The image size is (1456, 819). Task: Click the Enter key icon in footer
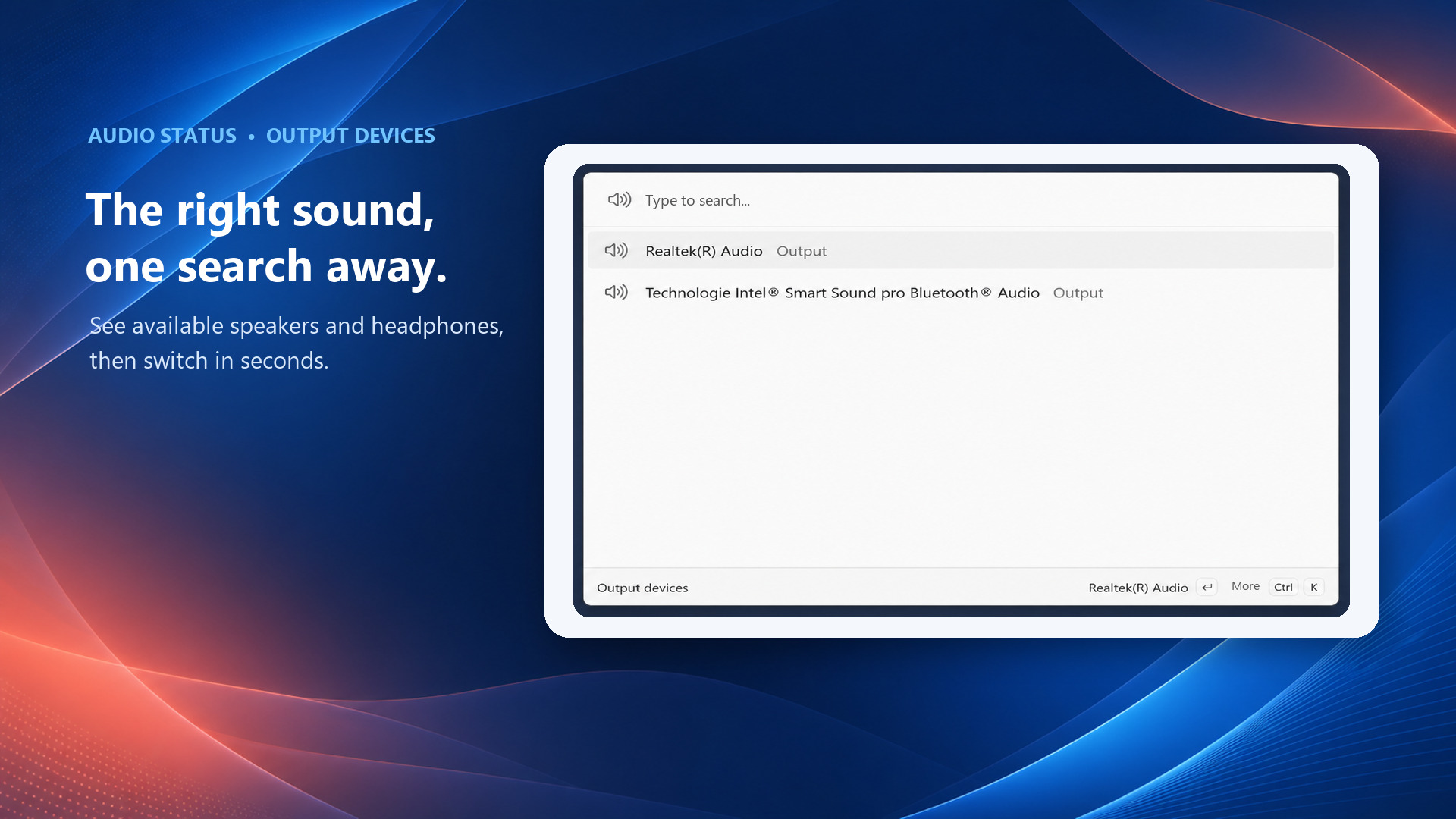1207,587
